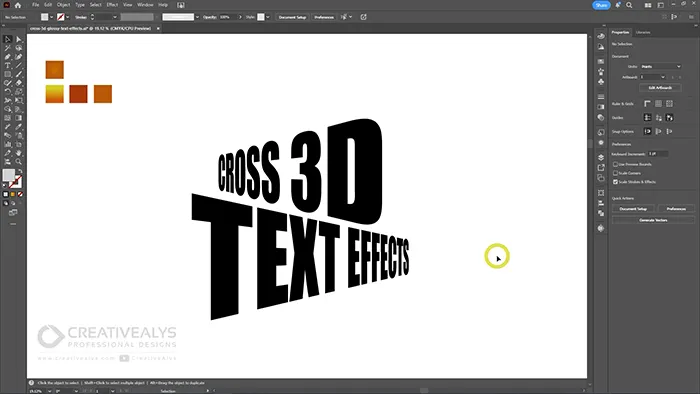Open the Pathfinder panel icon in dock

click(601, 213)
